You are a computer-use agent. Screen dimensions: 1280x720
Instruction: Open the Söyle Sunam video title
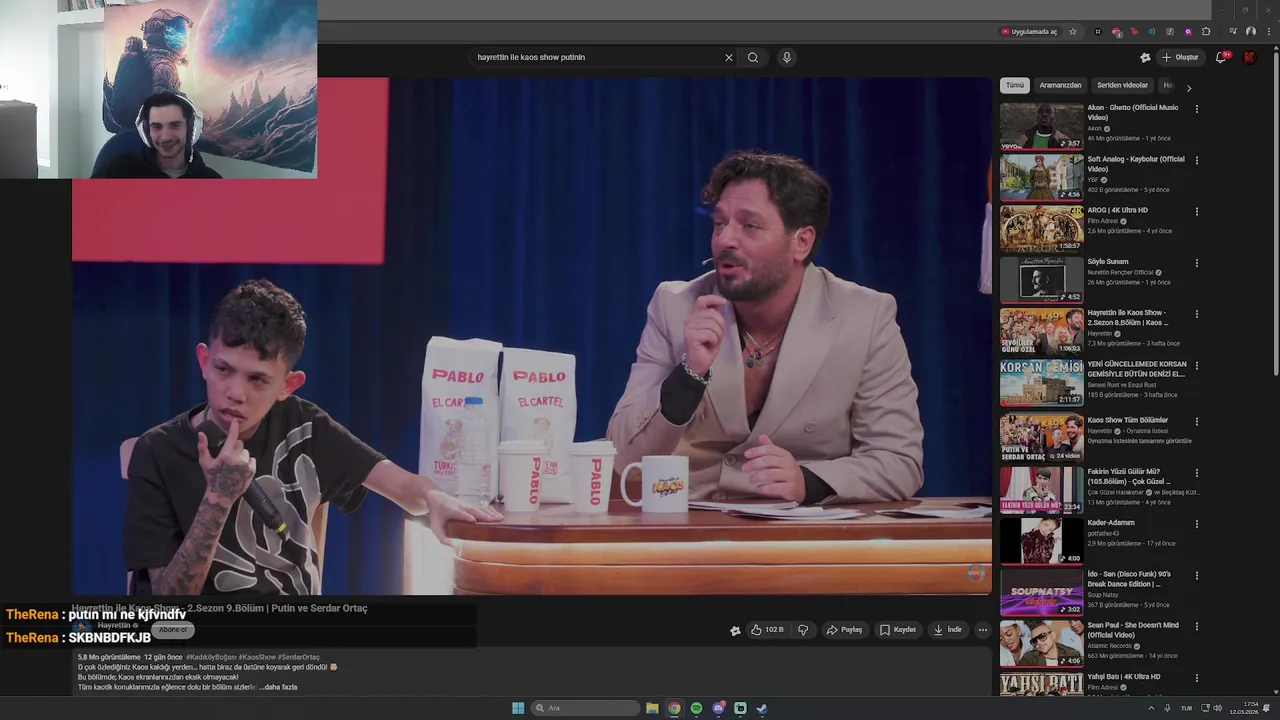[1108, 262]
